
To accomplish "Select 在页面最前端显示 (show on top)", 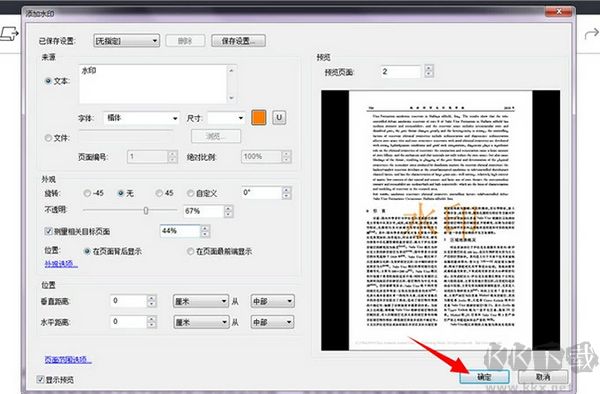I will (190, 251).
